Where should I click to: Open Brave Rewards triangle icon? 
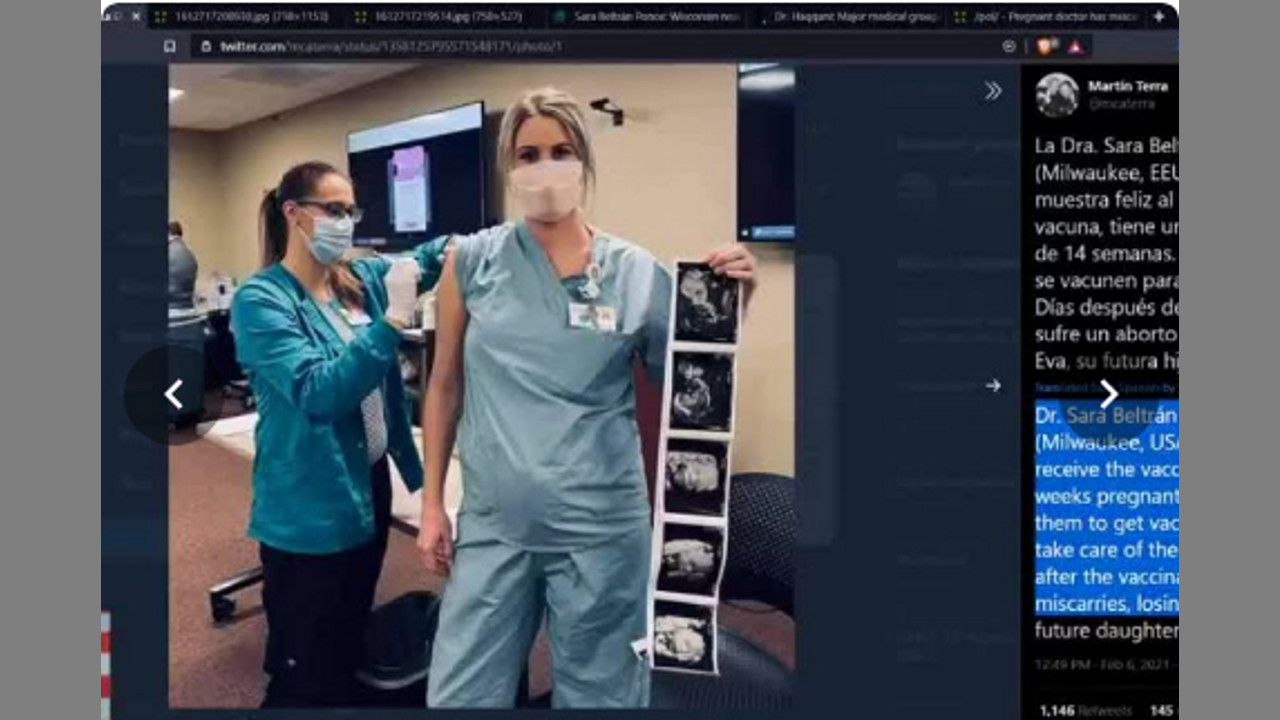1075,46
